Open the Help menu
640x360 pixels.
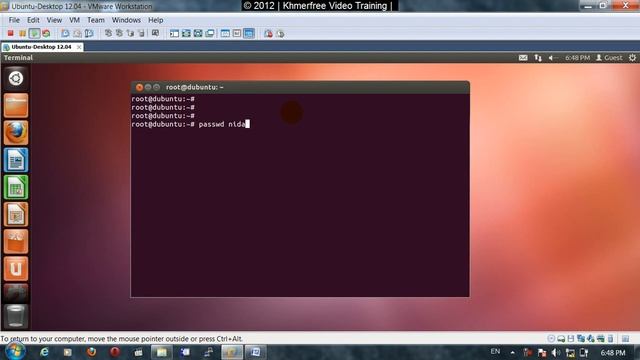[156, 20]
